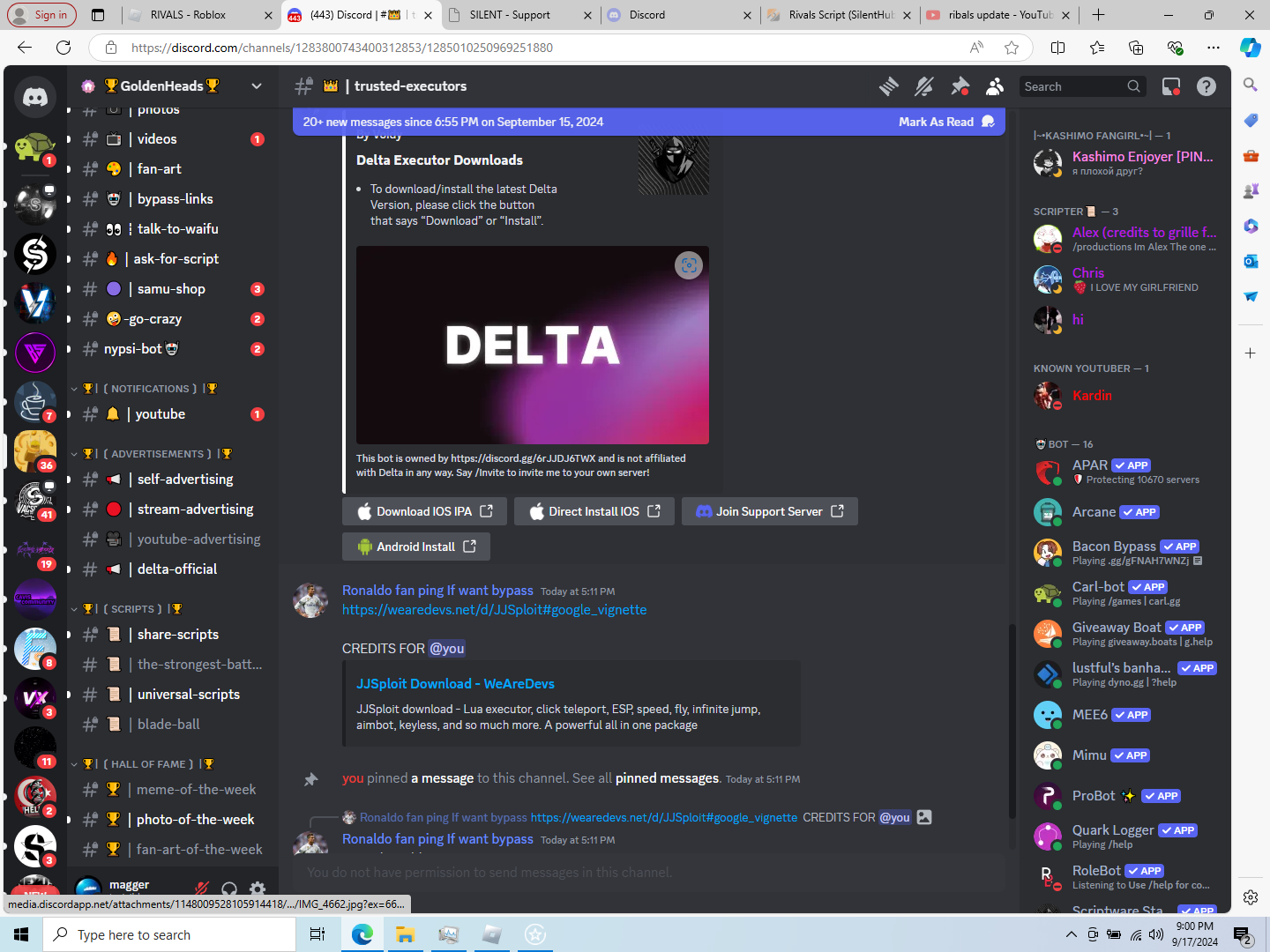Click the Chris member entry

click(1126, 279)
